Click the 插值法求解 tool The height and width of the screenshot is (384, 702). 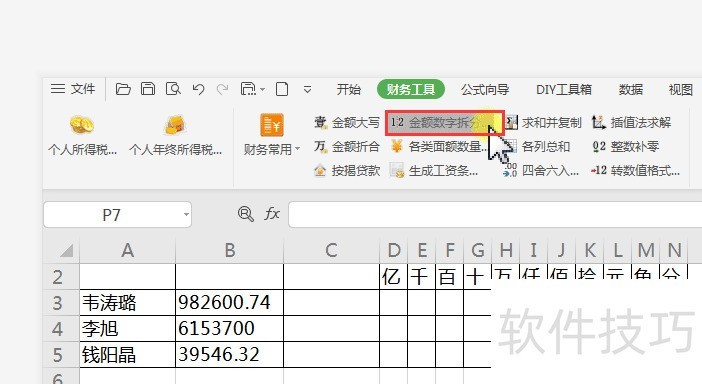tap(631, 123)
